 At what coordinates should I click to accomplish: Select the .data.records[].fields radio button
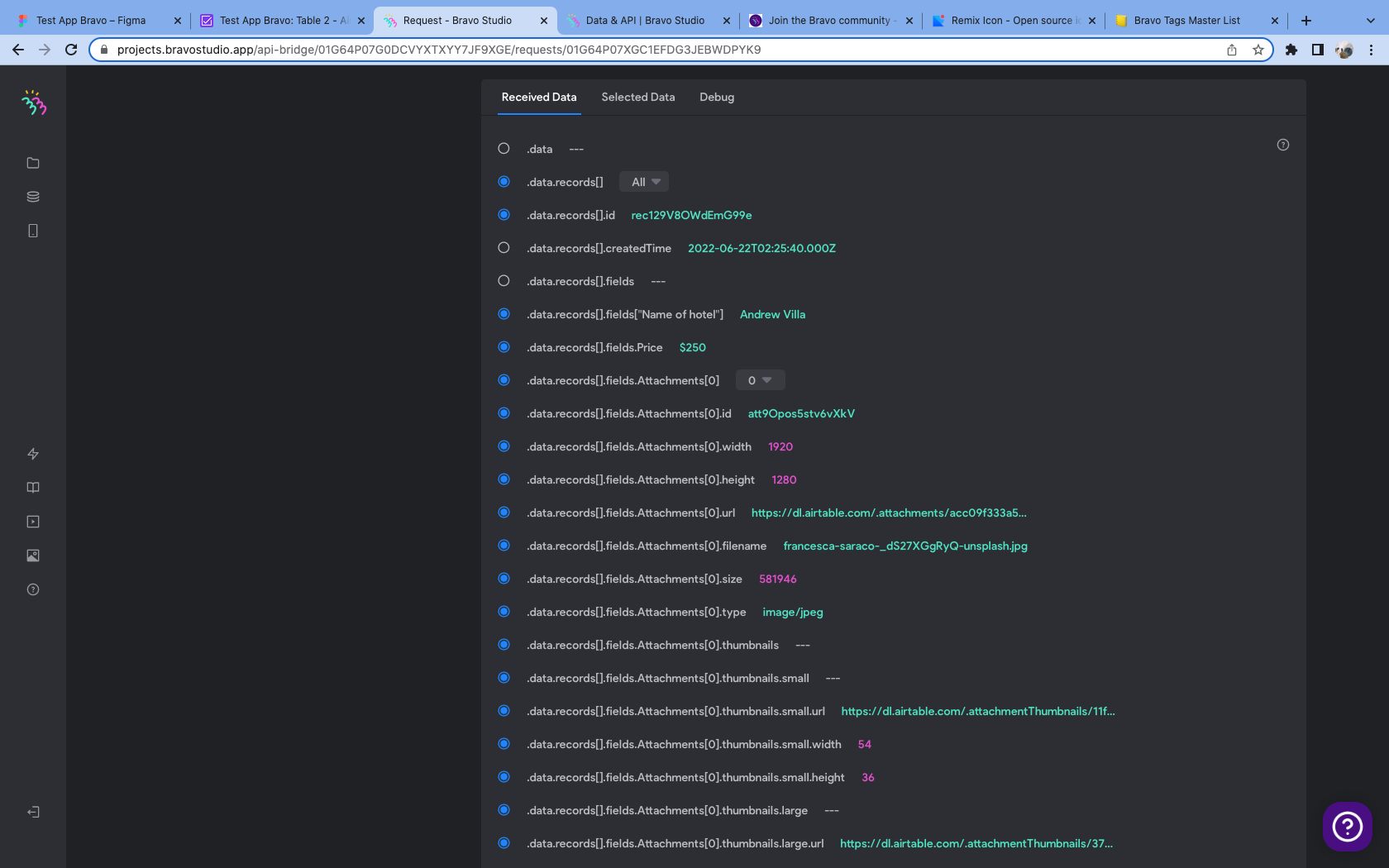[x=504, y=281]
